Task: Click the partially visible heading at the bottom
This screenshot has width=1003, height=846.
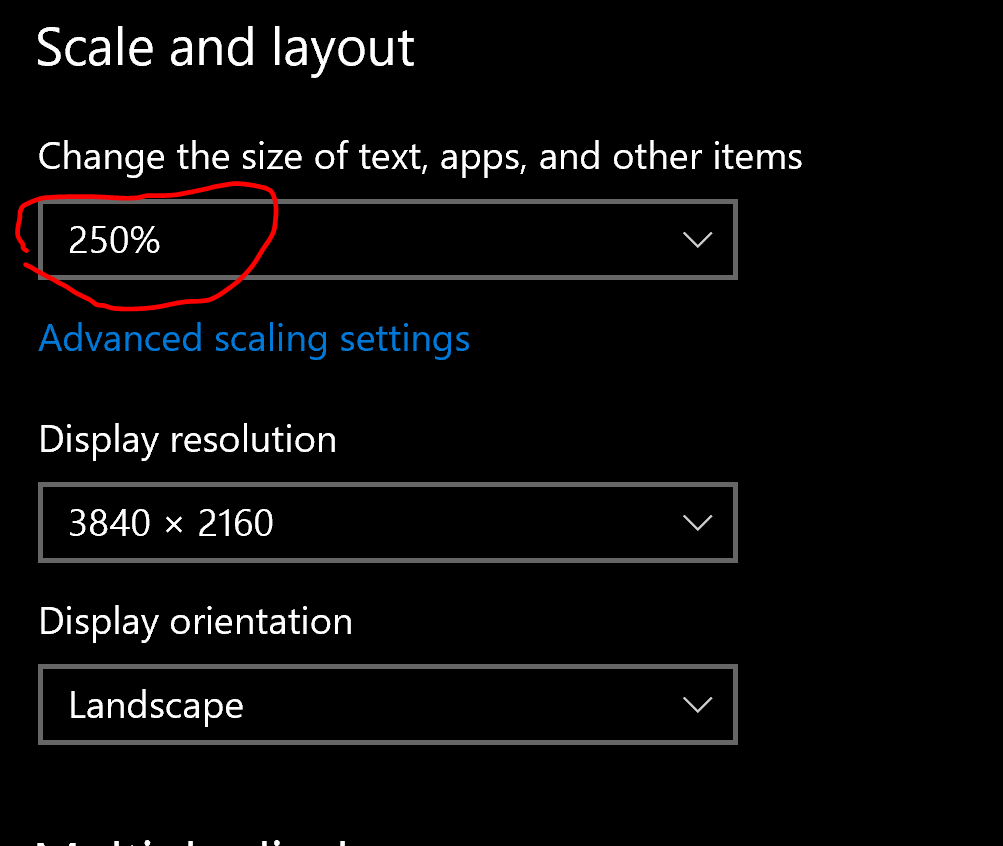Action: pos(190,840)
